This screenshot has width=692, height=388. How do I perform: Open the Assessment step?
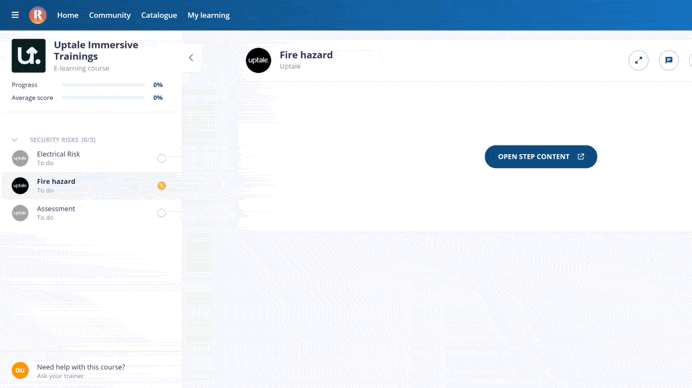click(90, 213)
